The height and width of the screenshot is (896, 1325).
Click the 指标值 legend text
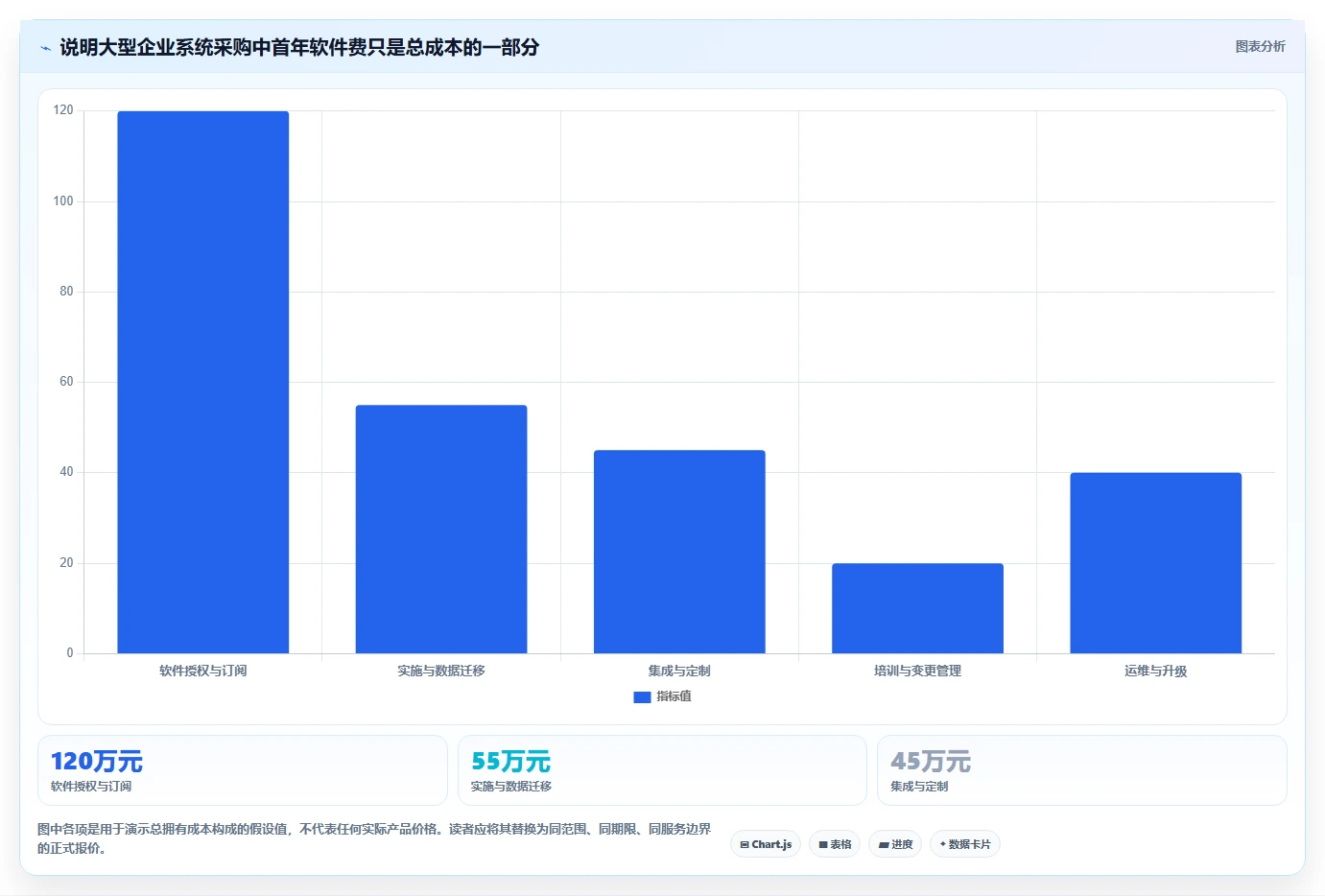pyautogui.click(x=674, y=696)
